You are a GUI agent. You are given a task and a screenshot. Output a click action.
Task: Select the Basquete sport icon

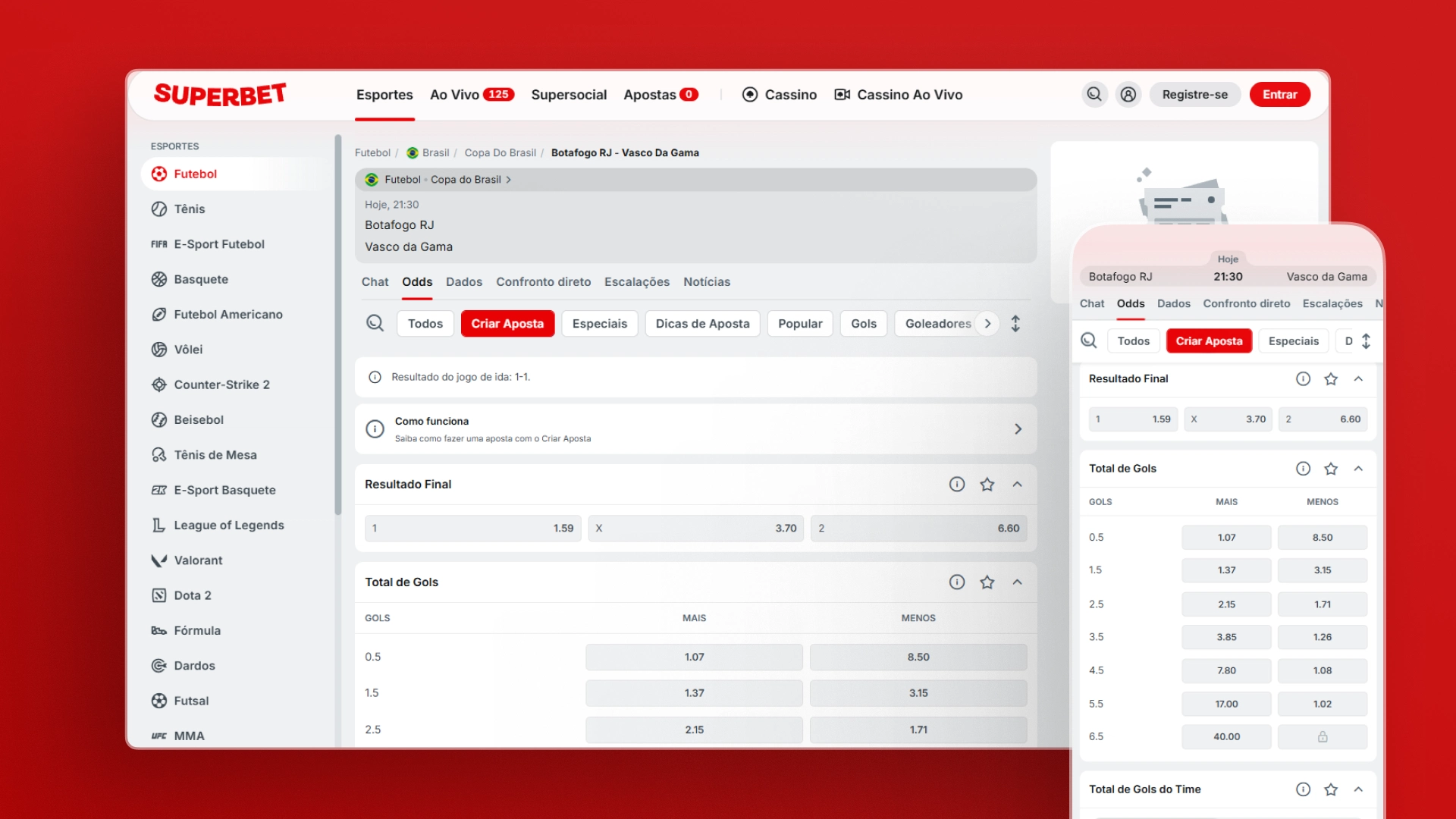tap(158, 279)
